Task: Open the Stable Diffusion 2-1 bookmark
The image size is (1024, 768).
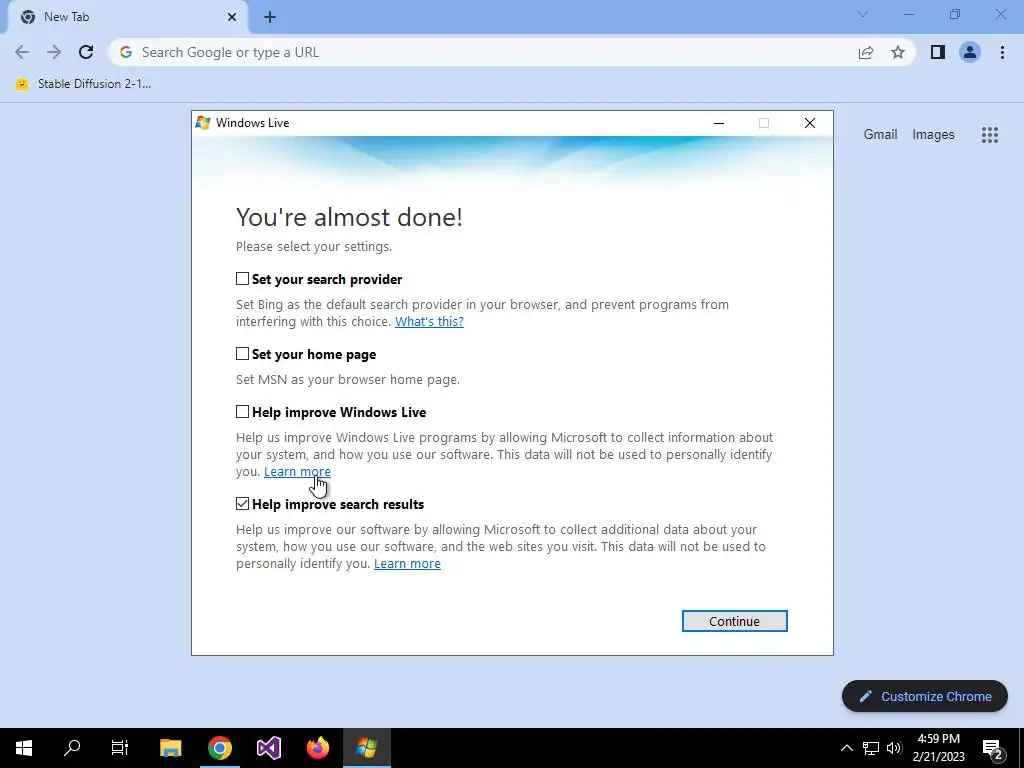Action: click(x=83, y=84)
